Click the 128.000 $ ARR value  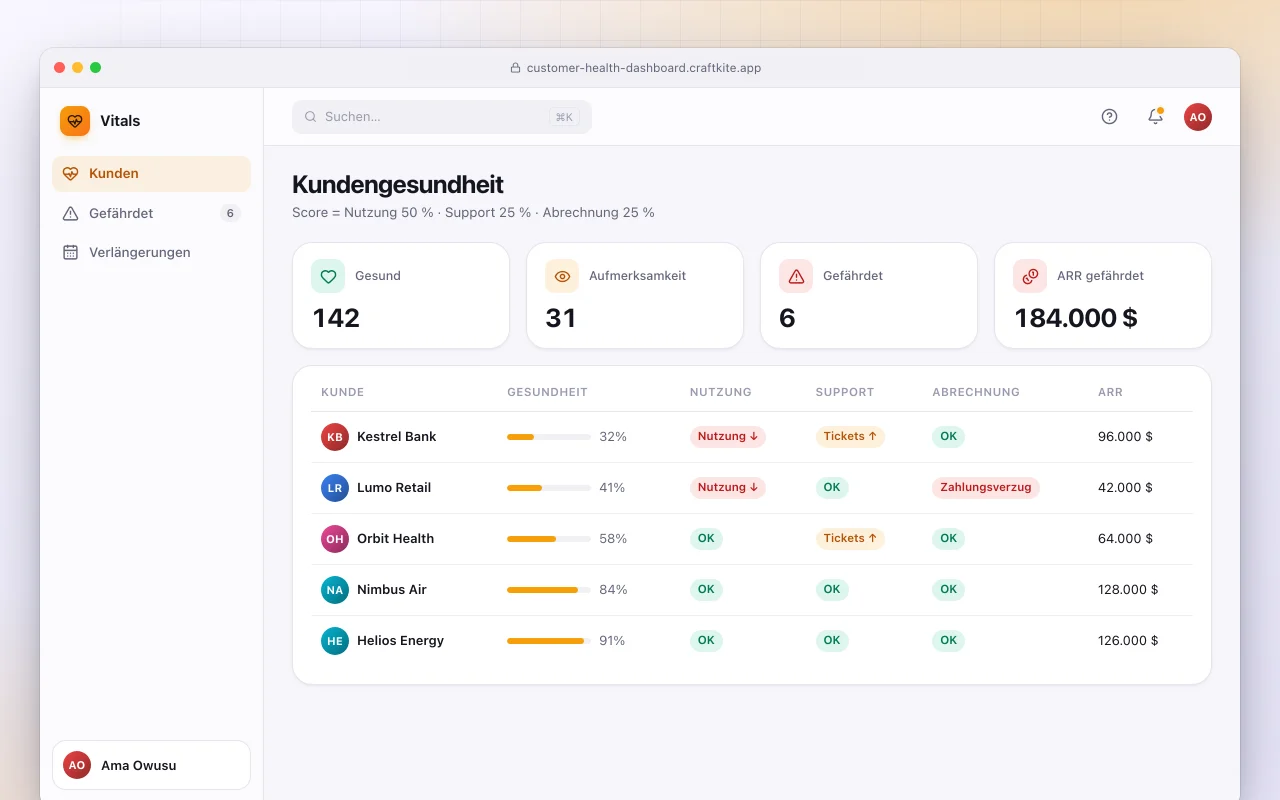[x=1128, y=590]
